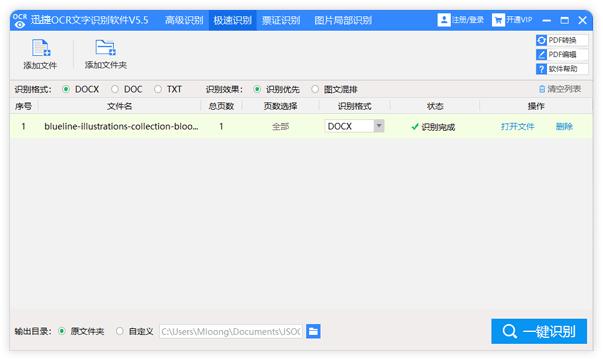The height and width of the screenshot is (360, 603).
Task: Click the 总页数 column header
Action: pos(221,106)
